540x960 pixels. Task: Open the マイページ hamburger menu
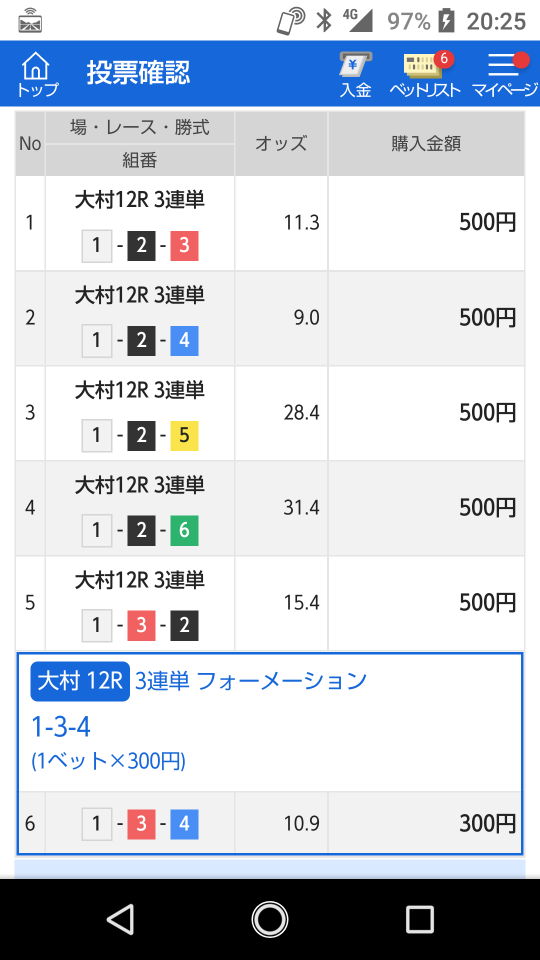point(504,74)
